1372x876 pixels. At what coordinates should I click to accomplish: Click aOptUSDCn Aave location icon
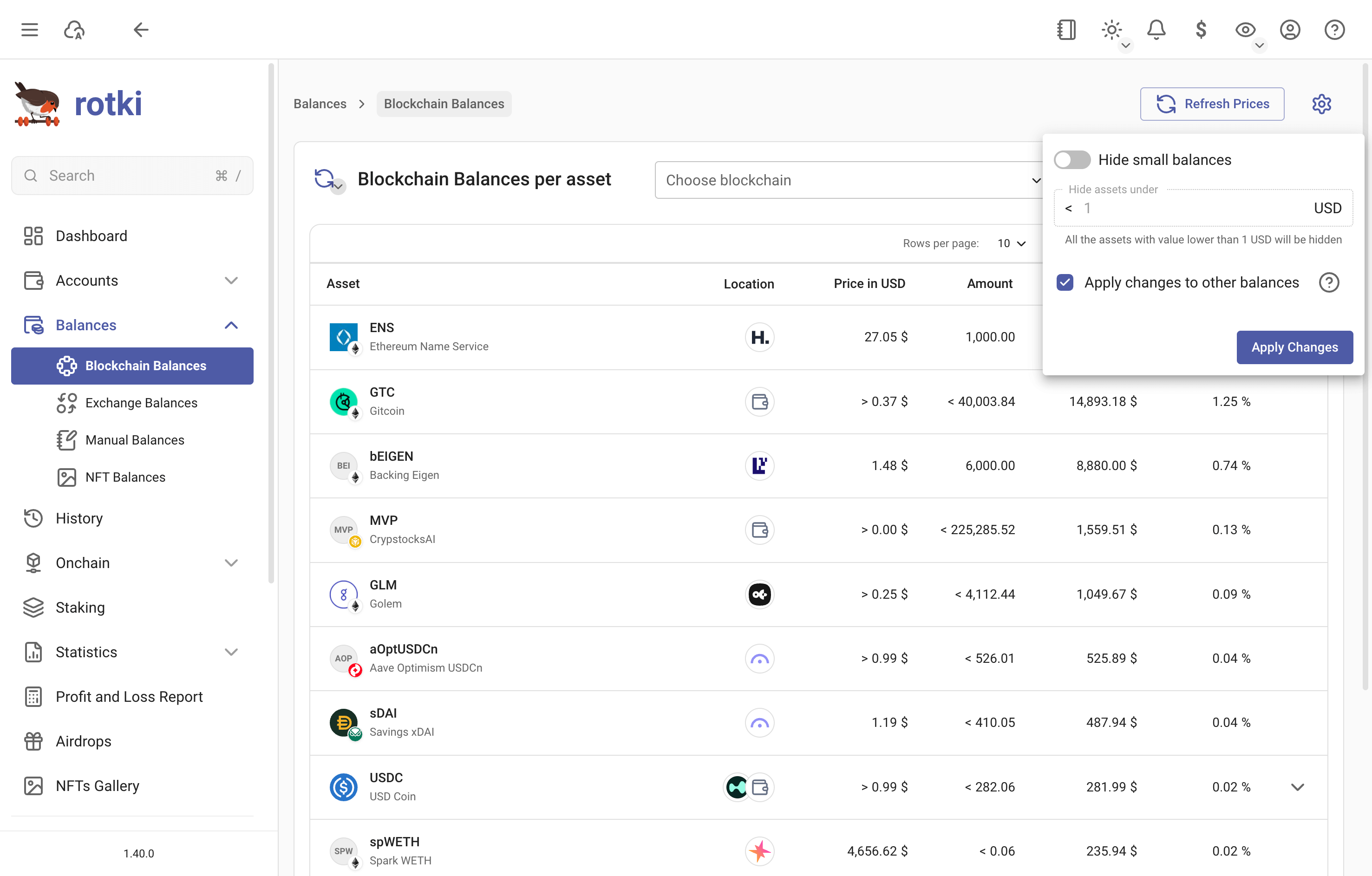[x=759, y=659]
